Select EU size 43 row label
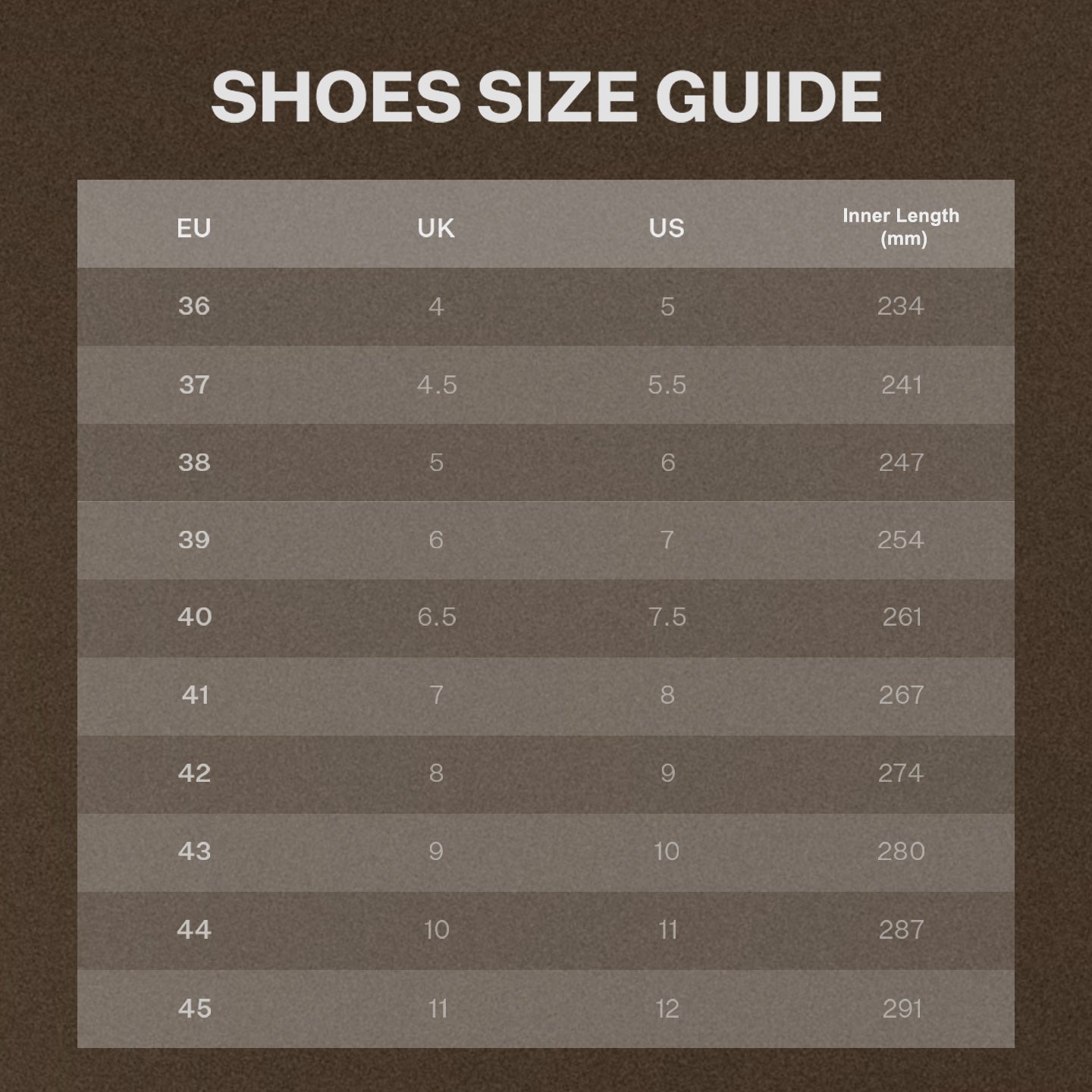 [194, 851]
